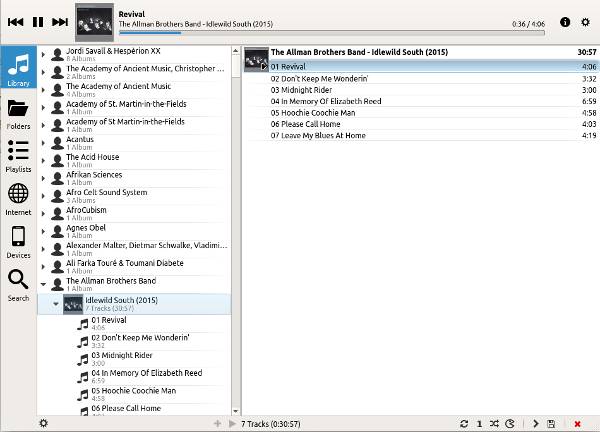Image resolution: width=600 pixels, height=432 pixels.
Task: Expand the Acantus artist
Action: 43,143
